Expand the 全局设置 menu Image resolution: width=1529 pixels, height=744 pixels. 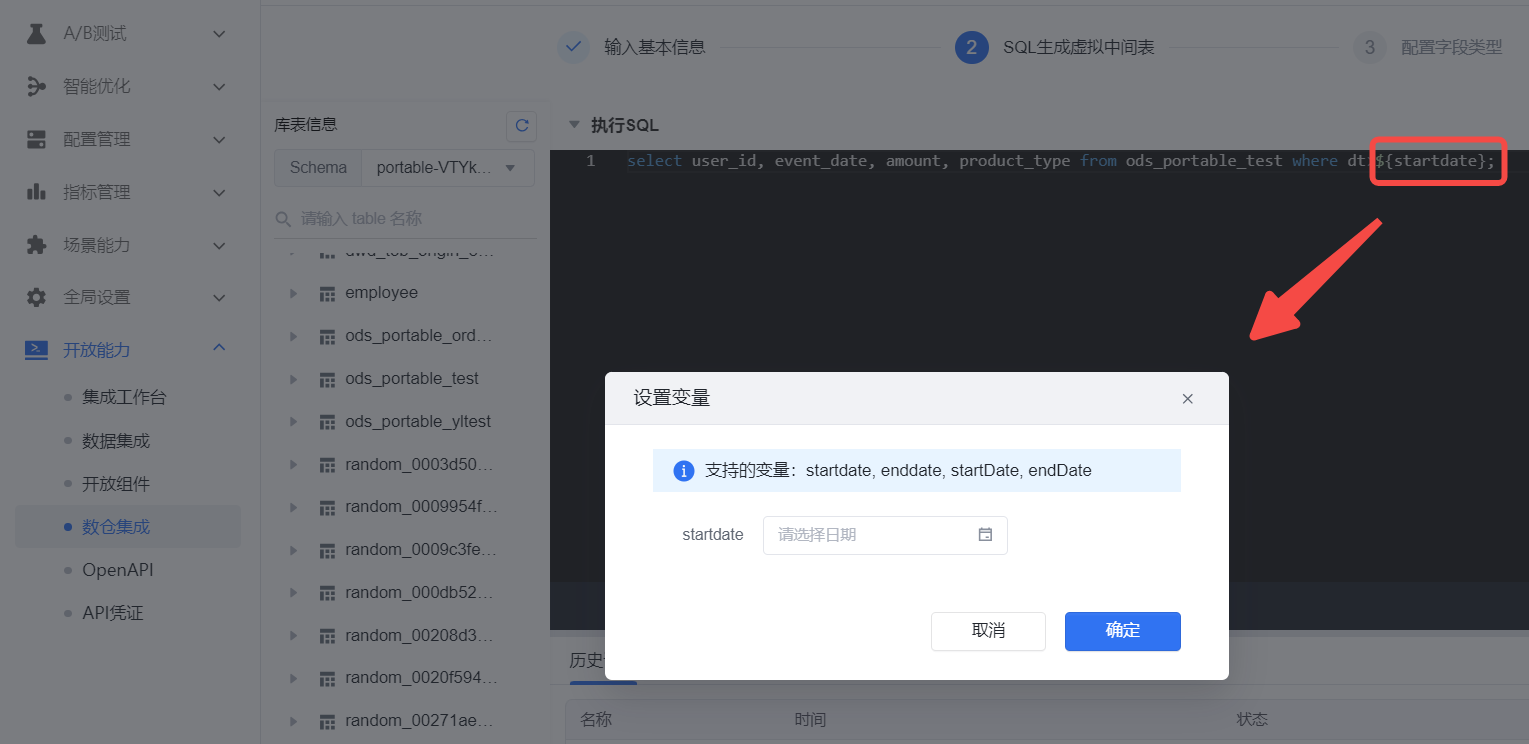tap(220, 297)
